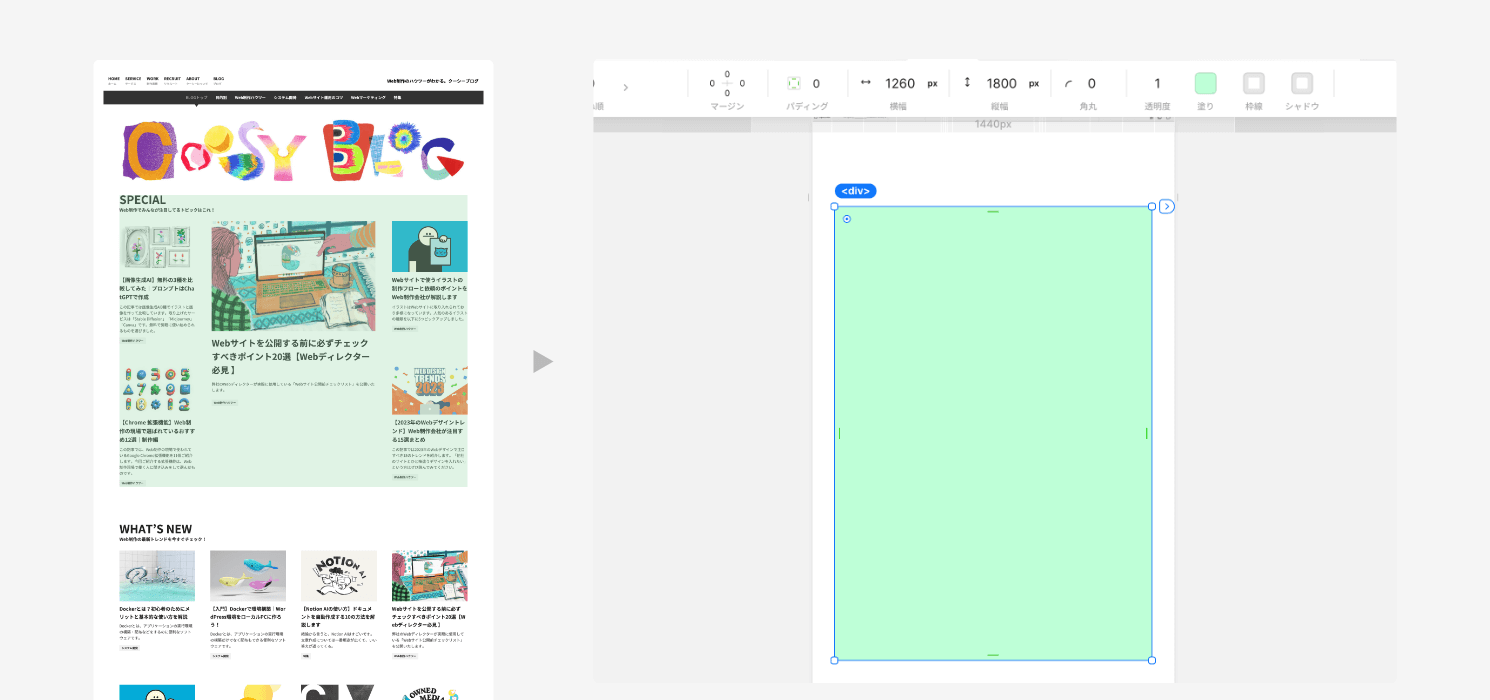Click the bottom-left resize handle of the div
This screenshot has width=1490, height=700.
pos(835,660)
